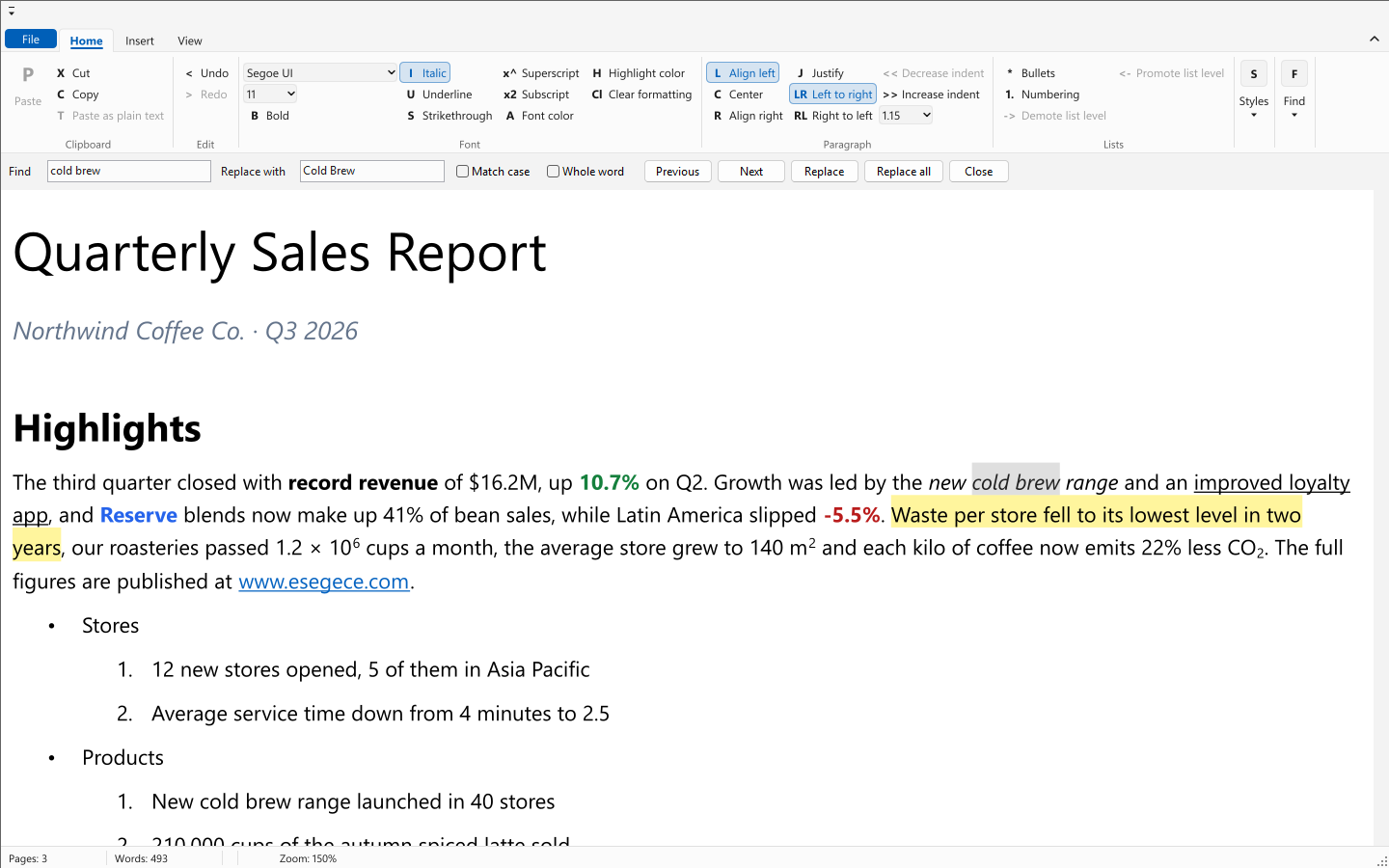Screen dimensions: 1389x868
Task: Undo the last edit
Action: pyautogui.click(x=206, y=73)
